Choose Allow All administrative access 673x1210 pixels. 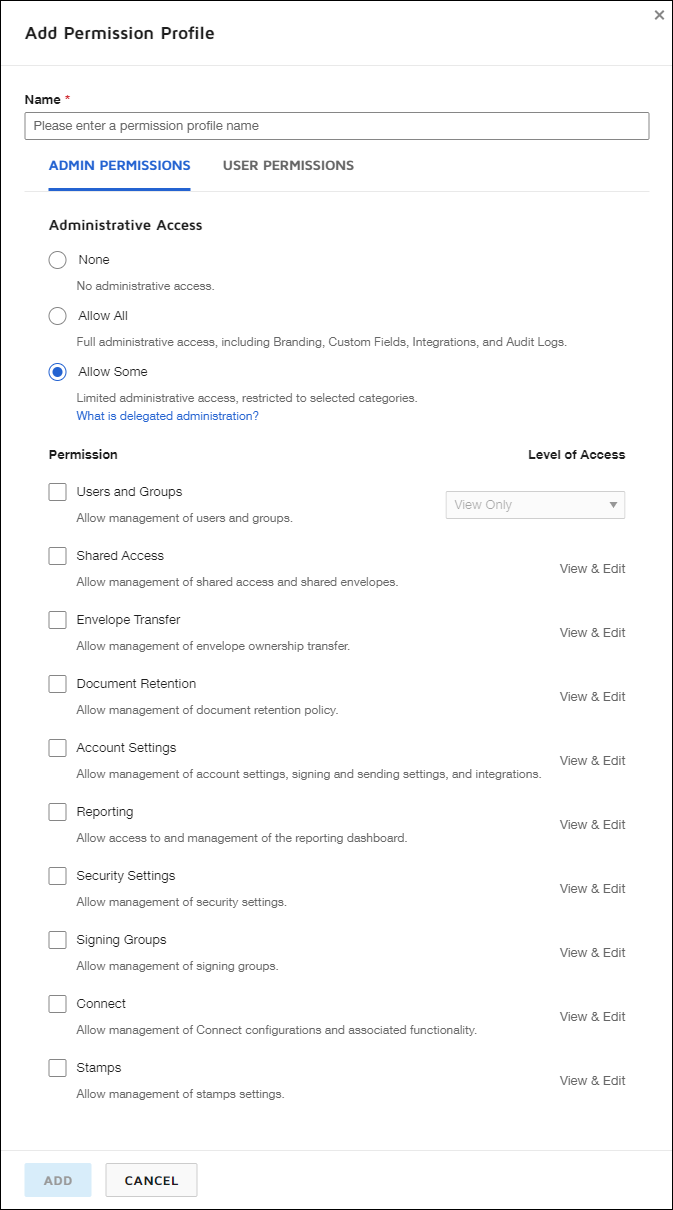(57, 315)
